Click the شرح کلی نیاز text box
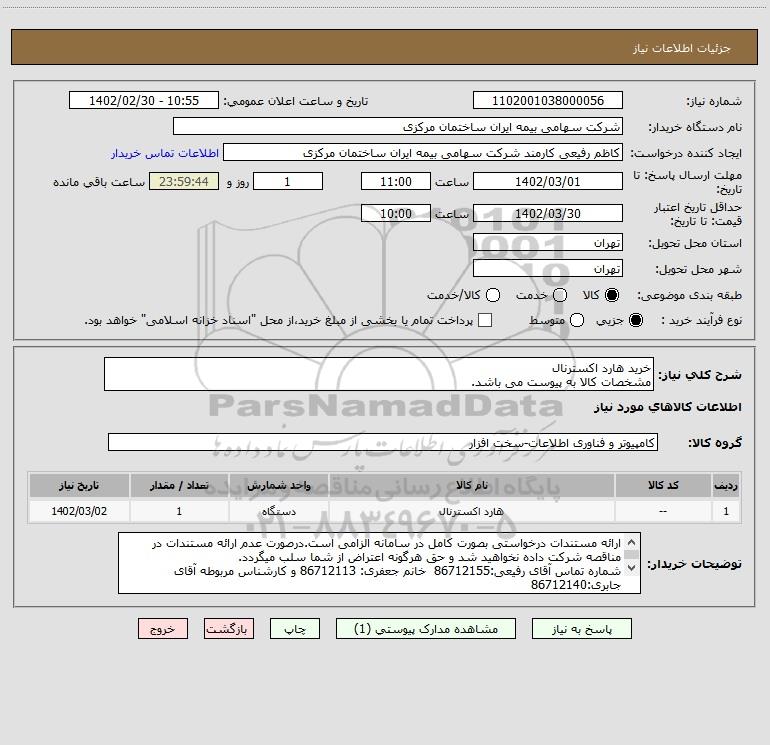The image size is (770, 745). [x=379, y=374]
